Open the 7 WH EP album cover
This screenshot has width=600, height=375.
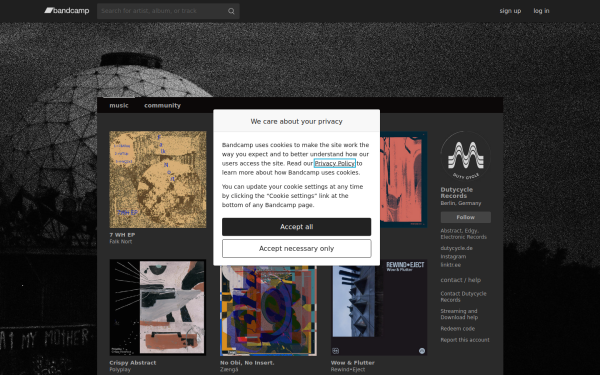tap(158, 179)
